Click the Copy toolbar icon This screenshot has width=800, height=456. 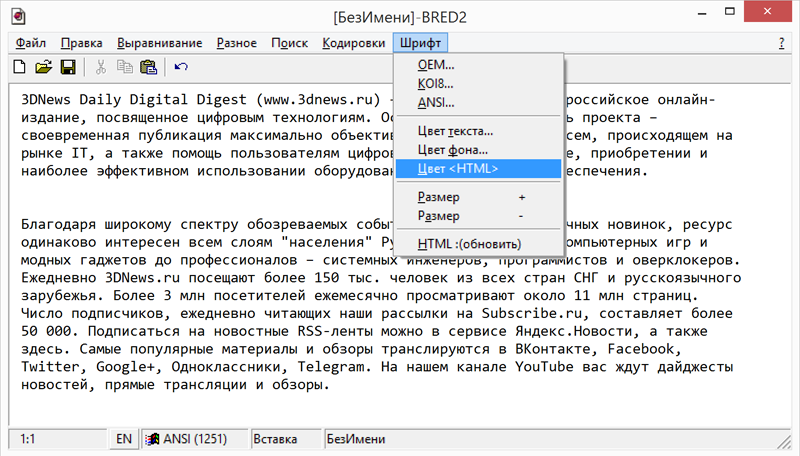124,67
